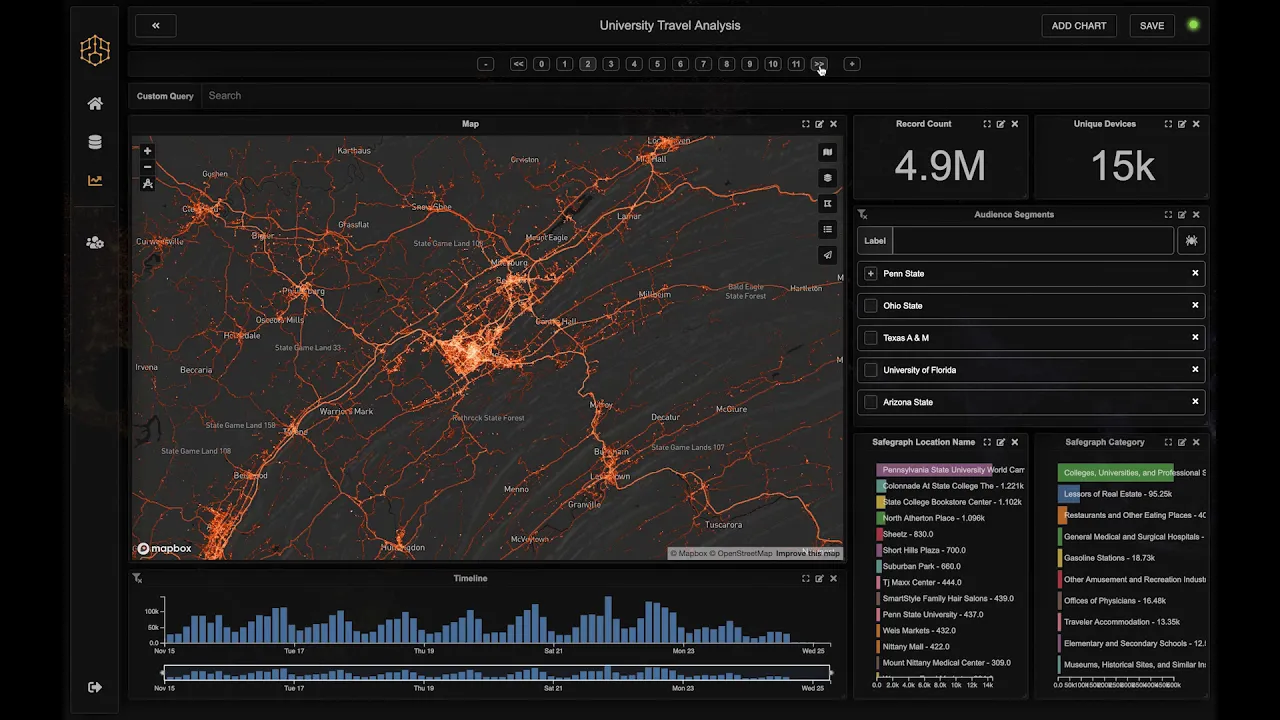Click the timeline range brush bar
1280x720 pixels.
pyautogui.click(x=497, y=673)
